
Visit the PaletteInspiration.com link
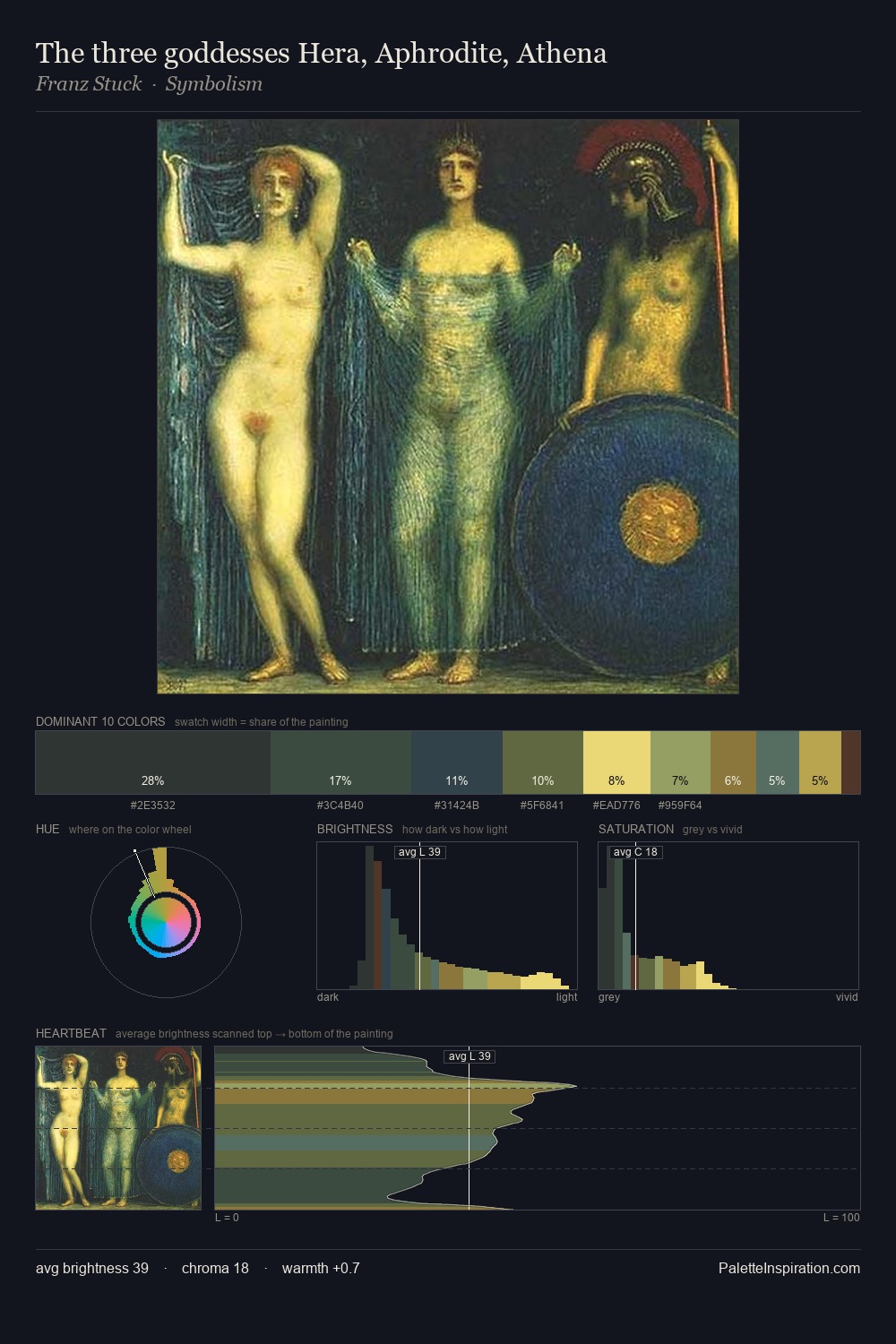point(789,1268)
